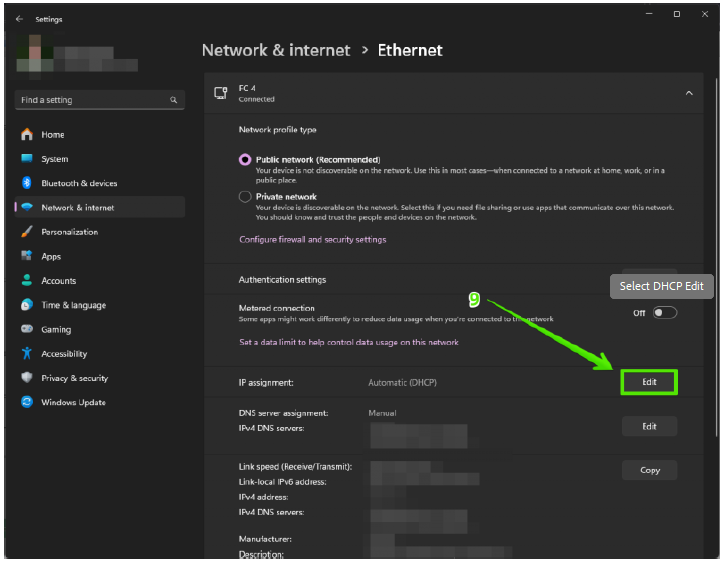Image resolution: width=724 pixels, height=563 pixels.
Task: Click the Home icon in sidebar
Action: point(27,135)
